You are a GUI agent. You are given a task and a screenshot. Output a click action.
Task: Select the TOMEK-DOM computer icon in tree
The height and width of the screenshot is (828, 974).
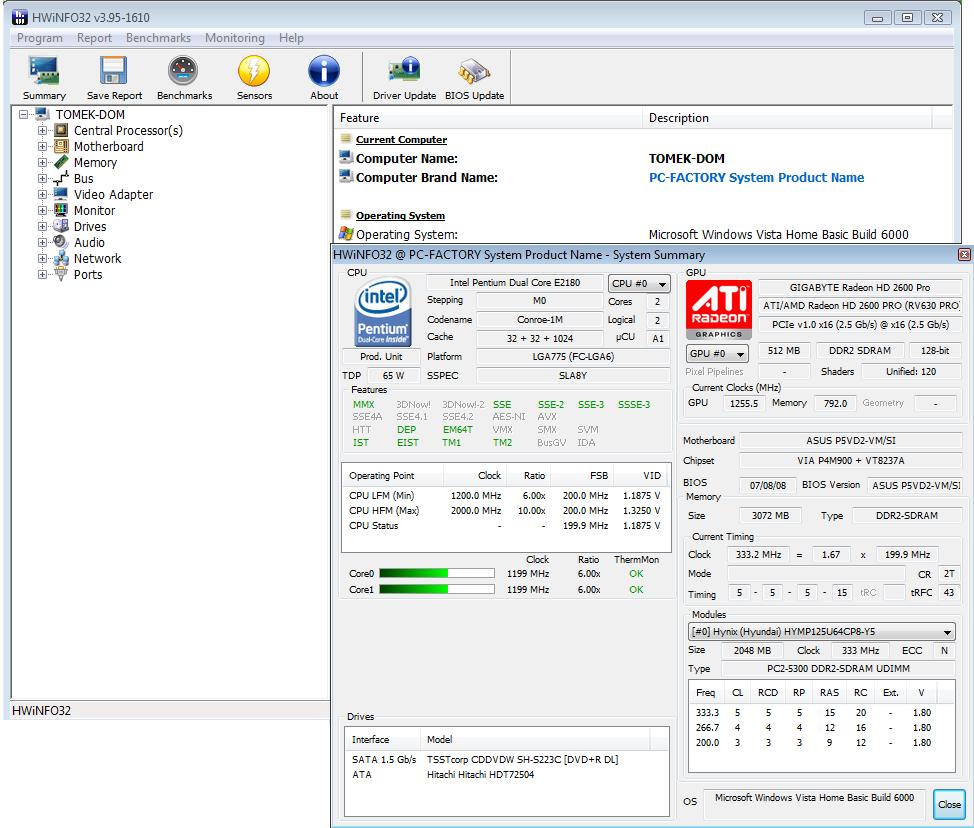click(42, 114)
